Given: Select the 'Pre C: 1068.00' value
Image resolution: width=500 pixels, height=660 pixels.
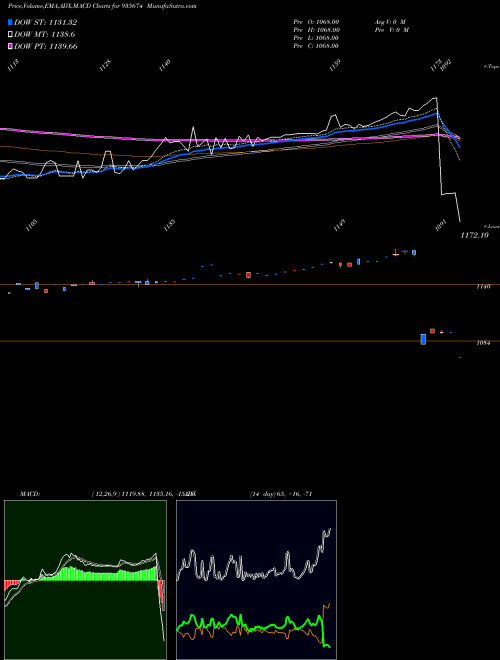Looking at the screenshot, I should tap(316, 46).
